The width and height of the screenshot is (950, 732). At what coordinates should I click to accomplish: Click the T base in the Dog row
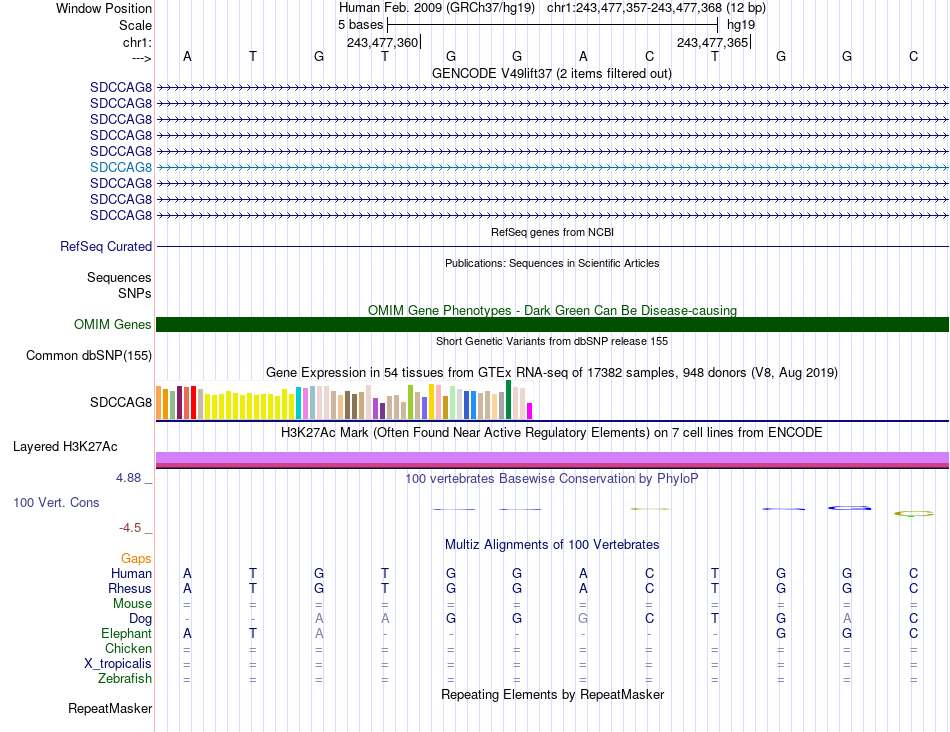tap(715, 618)
